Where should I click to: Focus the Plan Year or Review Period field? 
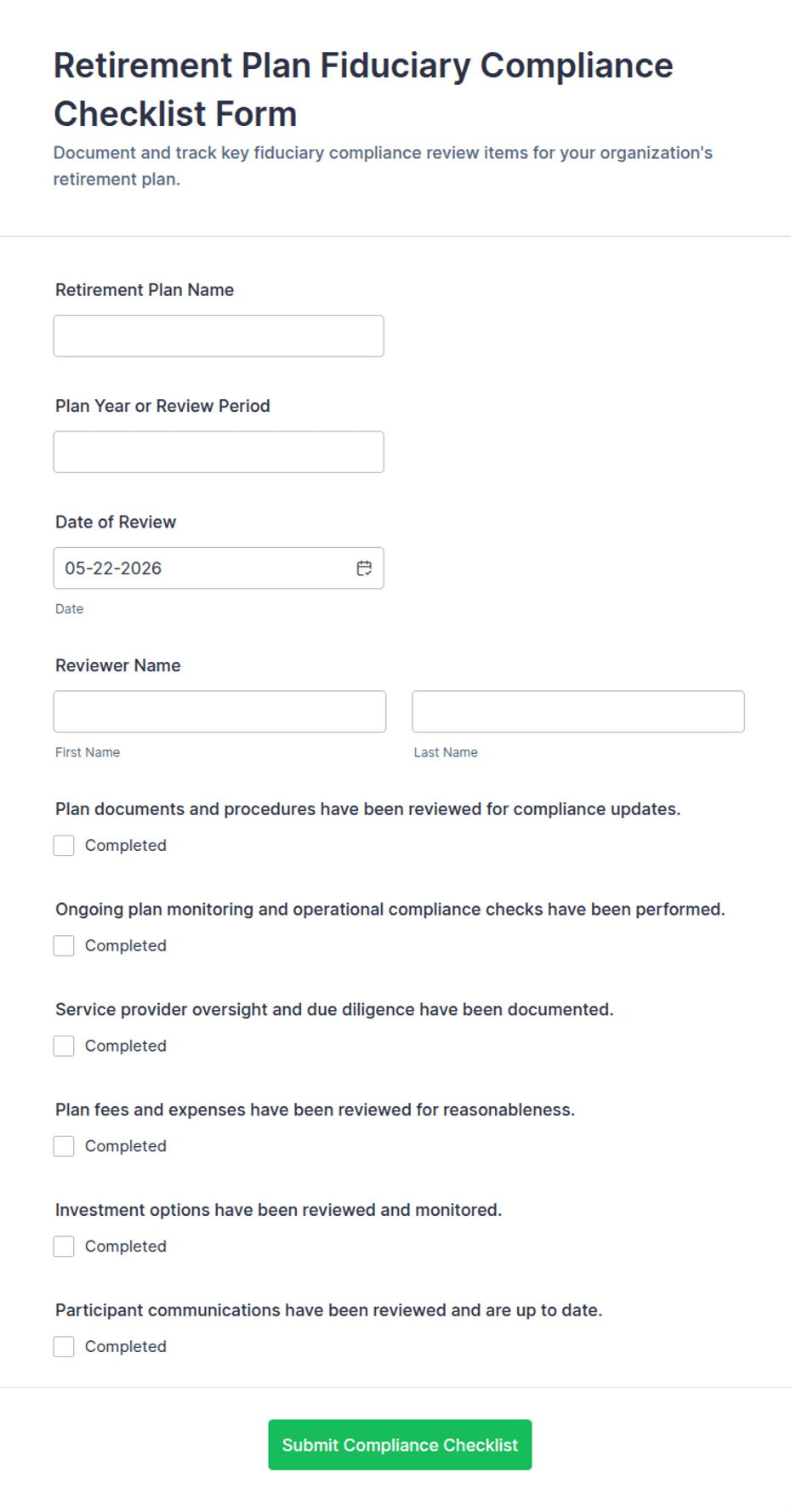click(219, 452)
